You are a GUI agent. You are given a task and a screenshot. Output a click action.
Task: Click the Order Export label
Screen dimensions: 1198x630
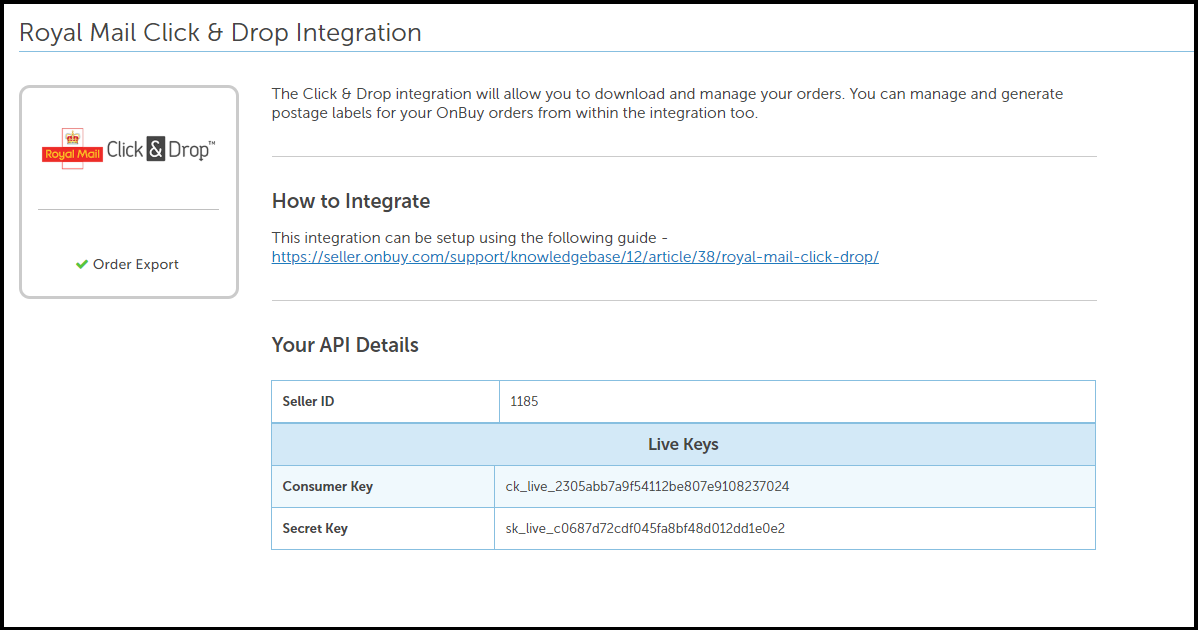pos(136,265)
